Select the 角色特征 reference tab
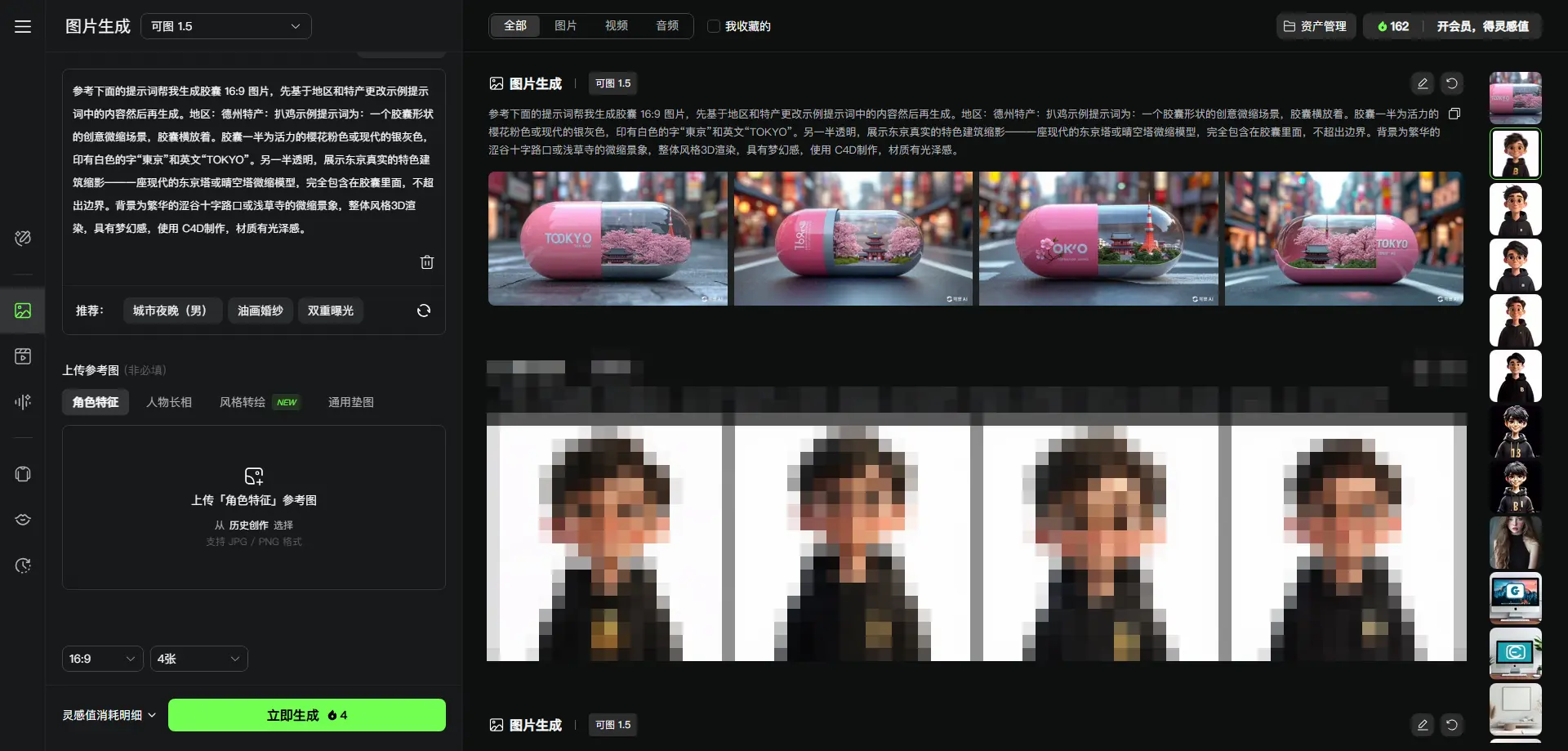1568x751 pixels. pyautogui.click(x=96, y=402)
